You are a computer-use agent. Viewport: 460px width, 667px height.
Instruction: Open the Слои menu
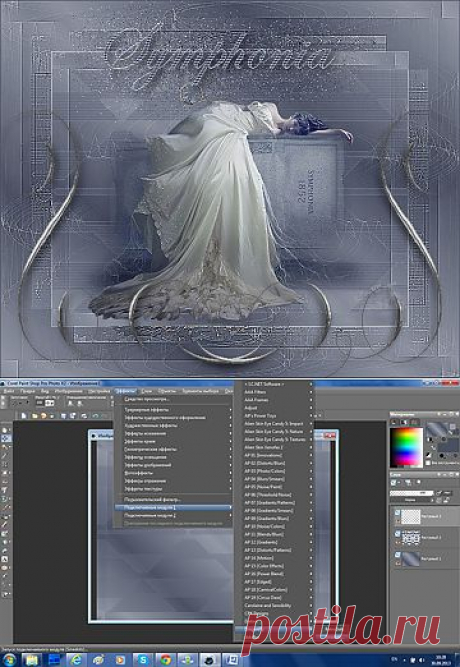pyautogui.click(x=147, y=391)
